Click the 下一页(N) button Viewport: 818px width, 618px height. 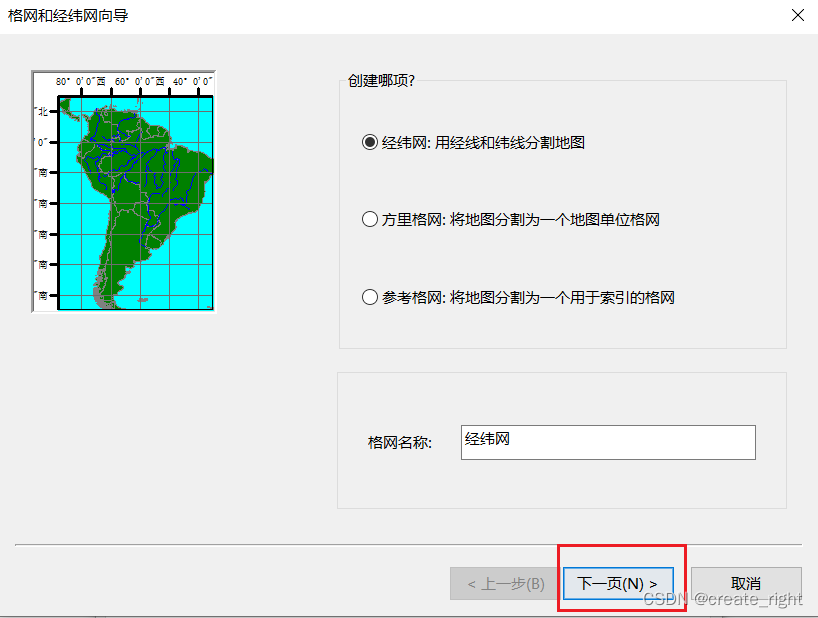tap(618, 583)
